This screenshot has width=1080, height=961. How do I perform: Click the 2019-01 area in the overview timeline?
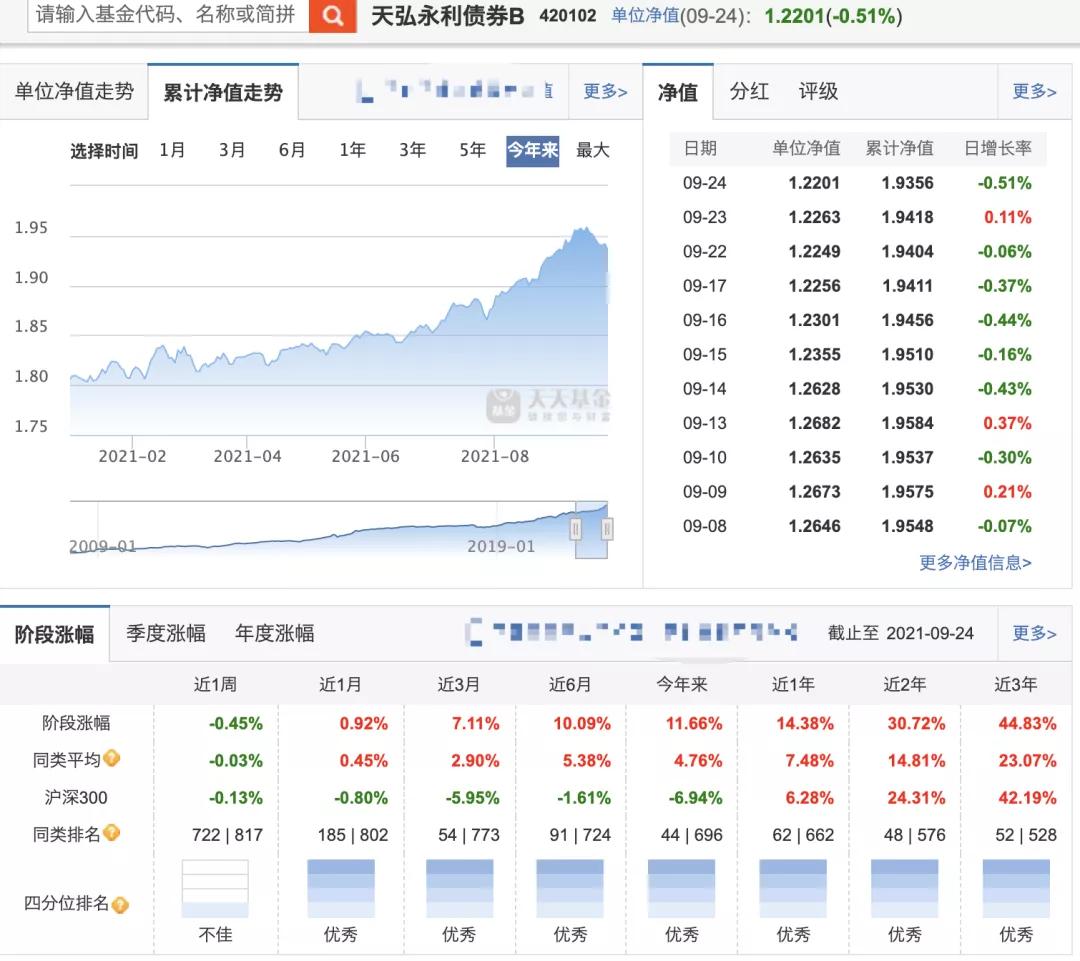pyautogui.click(x=501, y=546)
